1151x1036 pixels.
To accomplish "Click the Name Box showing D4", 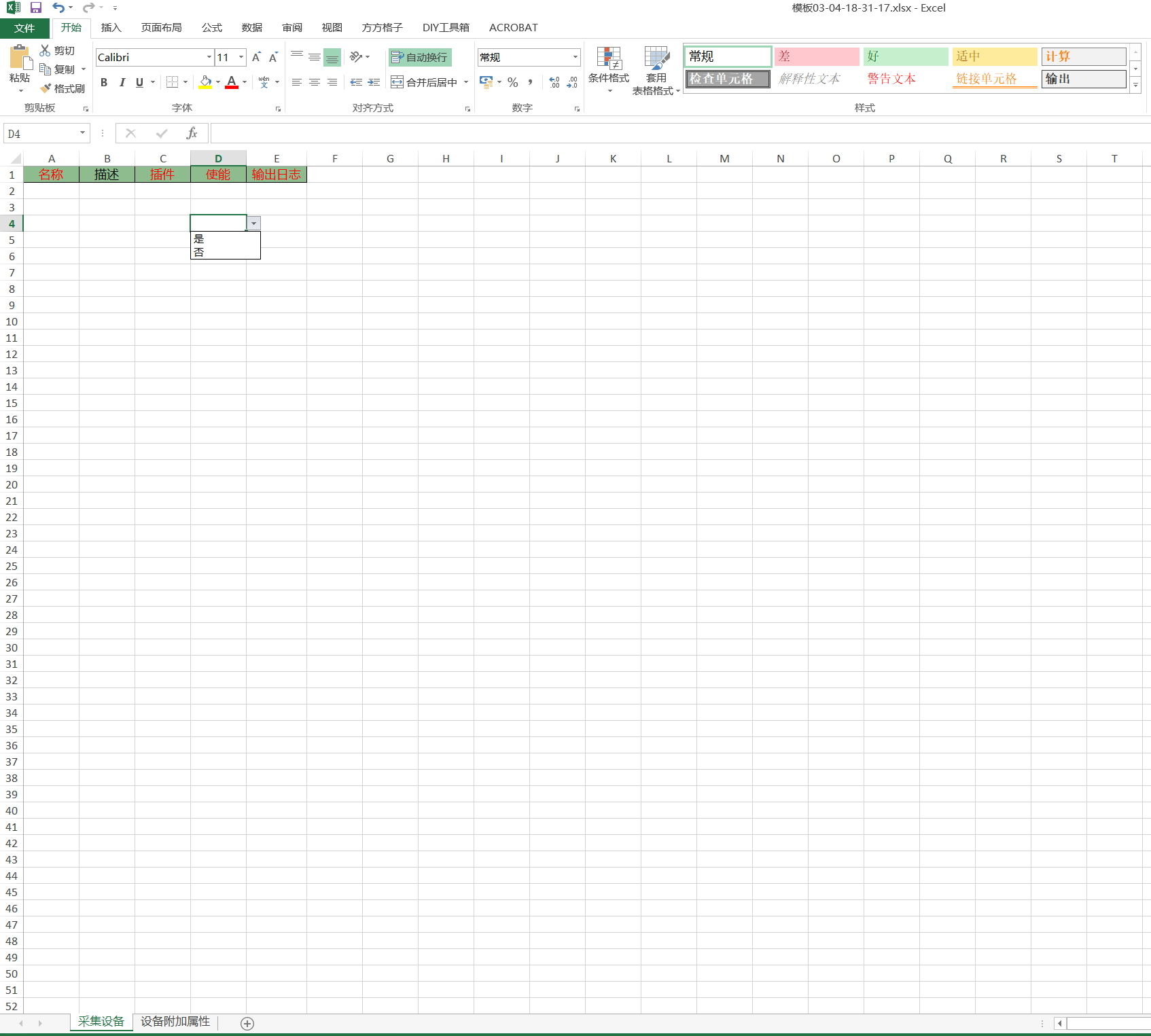I will click(41, 134).
